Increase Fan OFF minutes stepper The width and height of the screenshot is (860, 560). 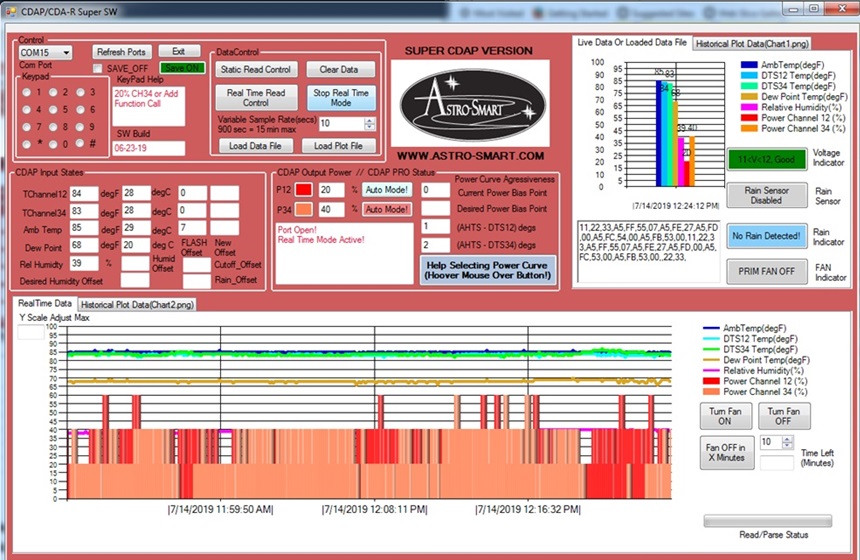788,439
